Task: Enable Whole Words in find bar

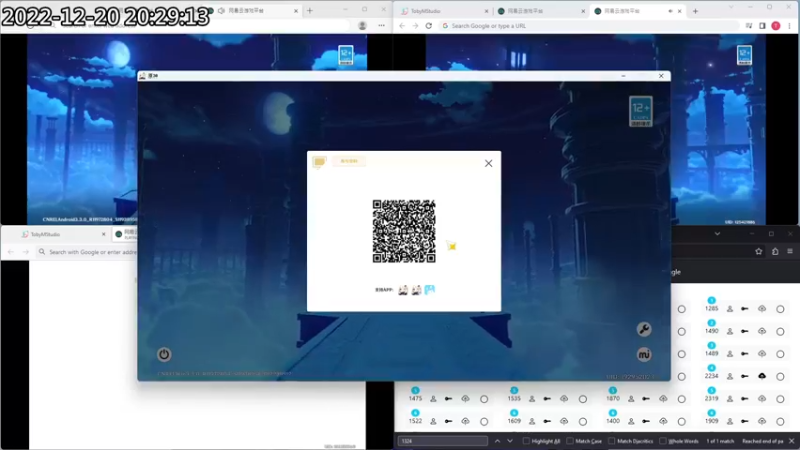Action: pos(662,441)
